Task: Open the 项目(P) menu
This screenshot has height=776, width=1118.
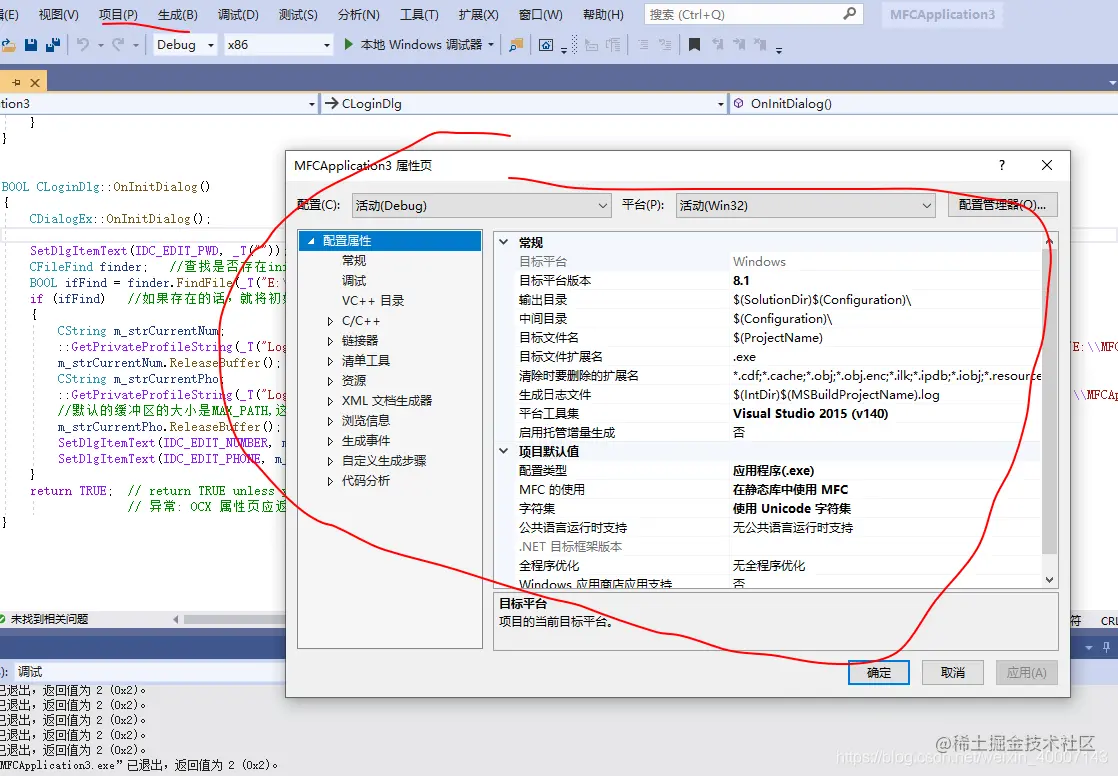Action: 118,14
